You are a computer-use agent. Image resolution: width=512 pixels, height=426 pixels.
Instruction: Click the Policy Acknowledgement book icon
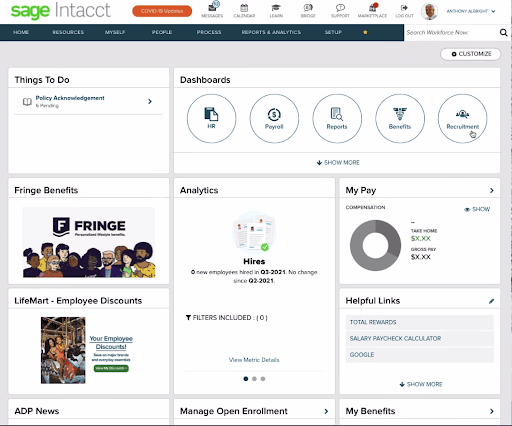(x=27, y=101)
